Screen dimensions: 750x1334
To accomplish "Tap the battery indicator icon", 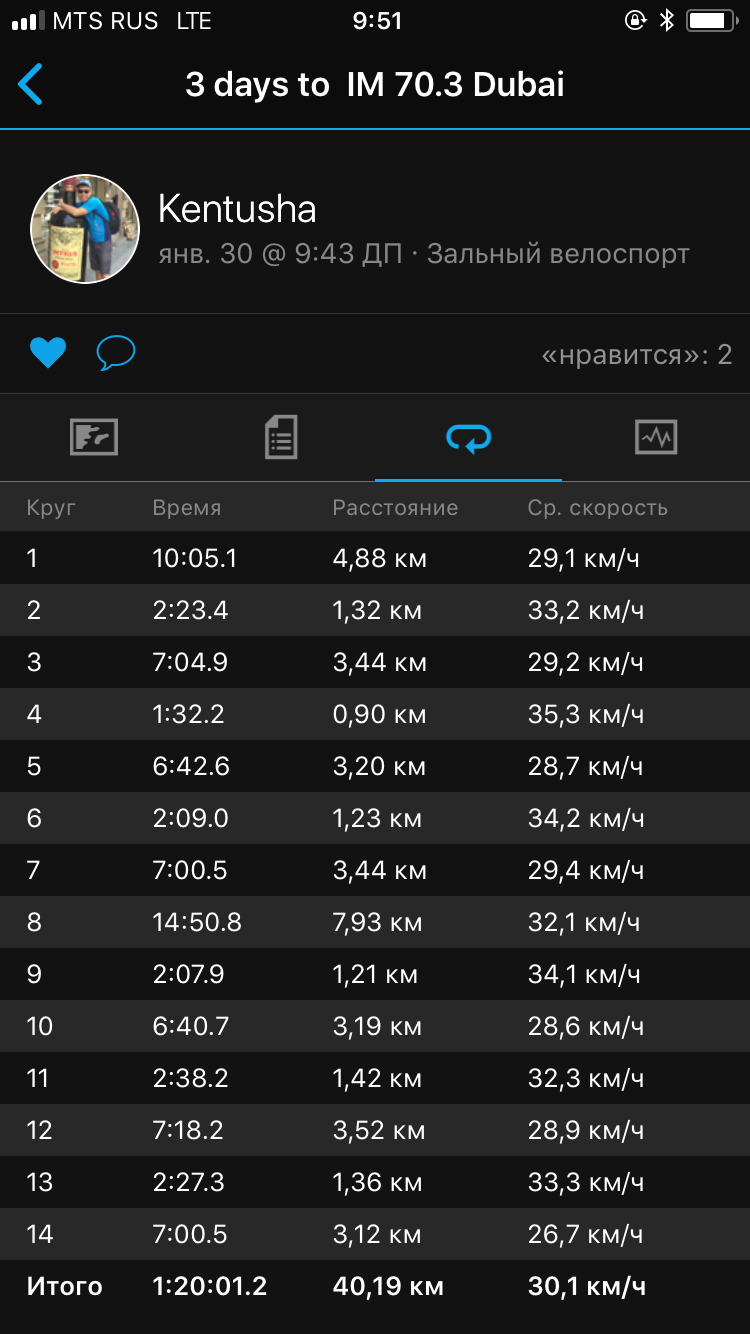I will 712,21.
